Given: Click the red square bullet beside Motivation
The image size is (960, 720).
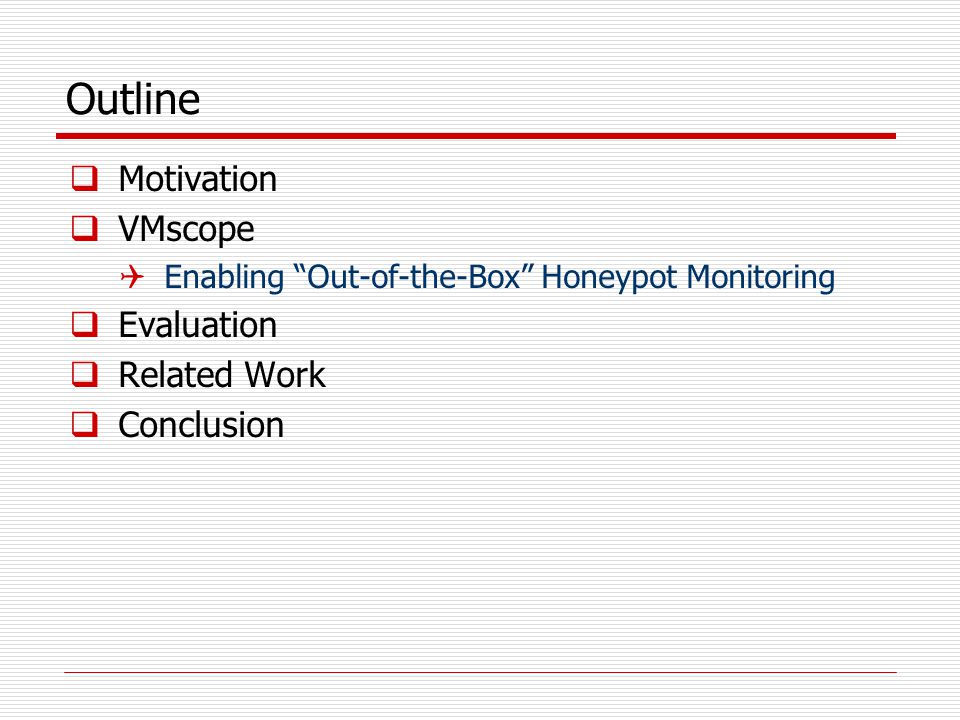Looking at the screenshot, I should tap(84, 178).
